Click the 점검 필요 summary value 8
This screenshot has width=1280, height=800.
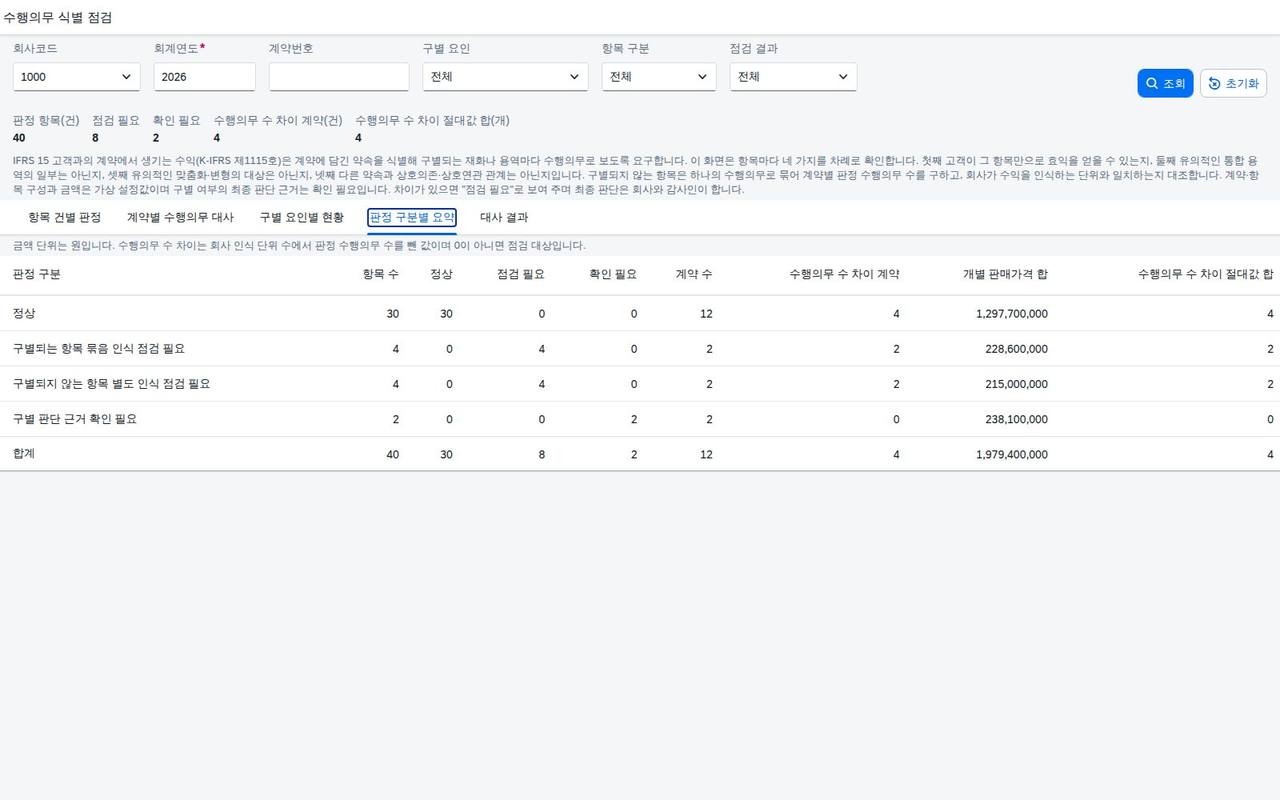click(95, 138)
